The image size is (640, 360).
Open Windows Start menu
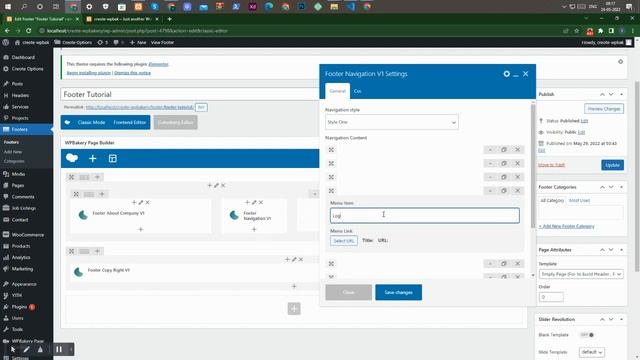pos(8,7)
